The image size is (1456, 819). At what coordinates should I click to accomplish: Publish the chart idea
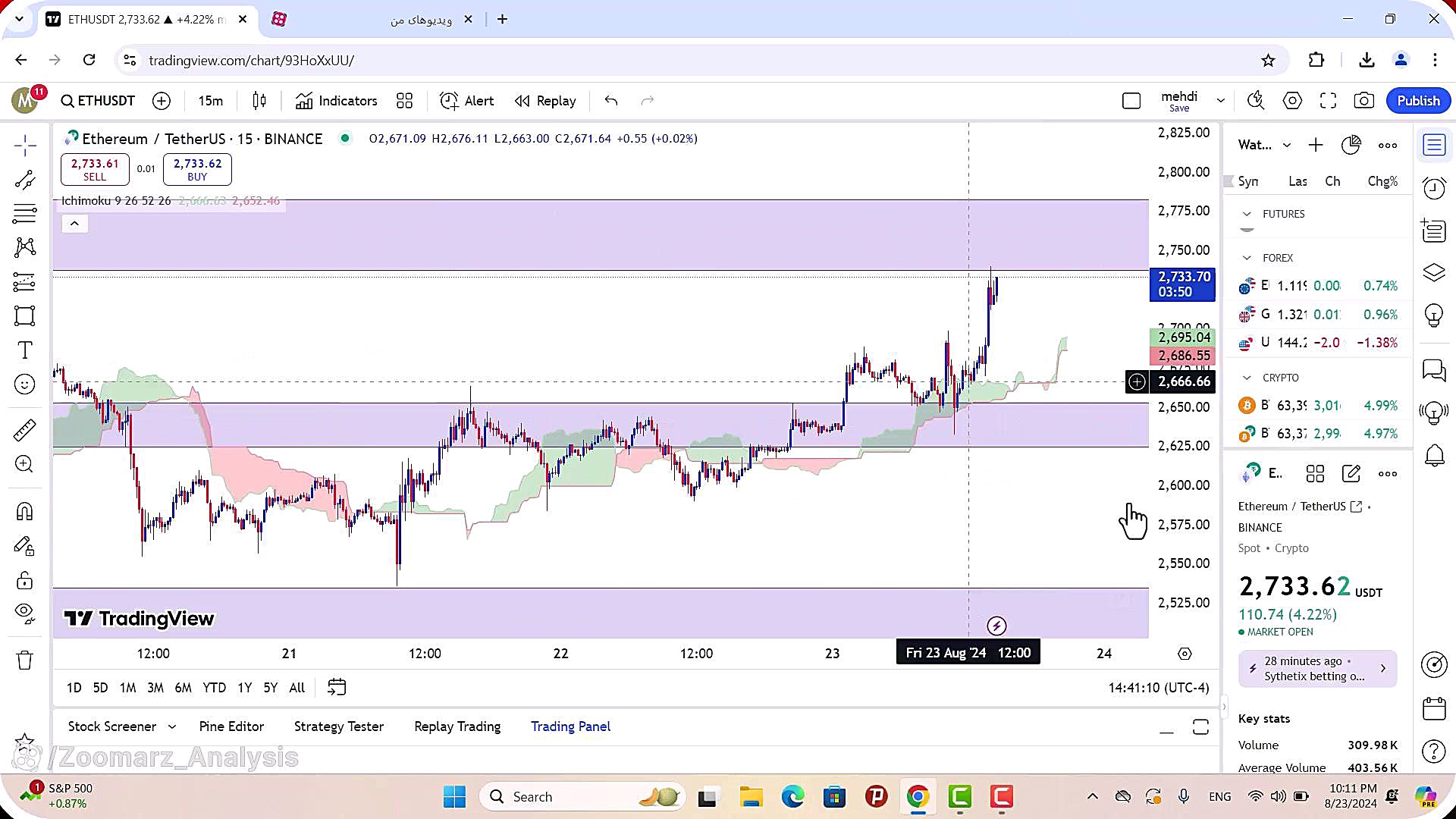pyautogui.click(x=1418, y=101)
